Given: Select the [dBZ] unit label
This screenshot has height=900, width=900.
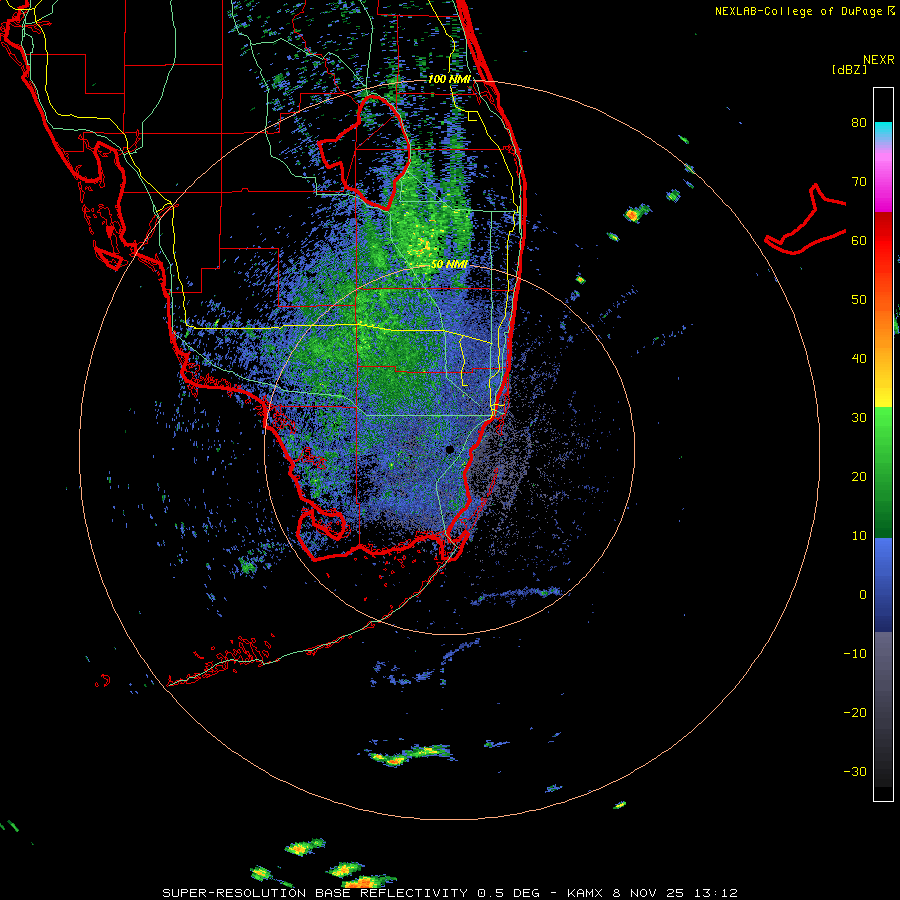Looking at the screenshot, I should click(x=849, y=69).
